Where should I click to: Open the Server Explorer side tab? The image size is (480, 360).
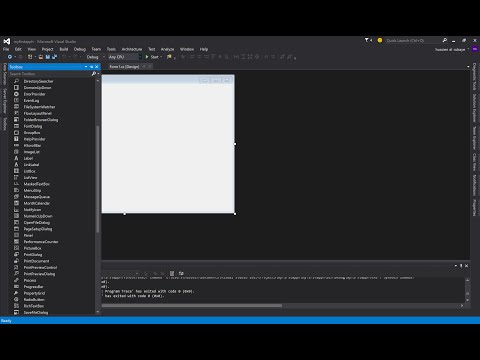click(x=5, y=101)
